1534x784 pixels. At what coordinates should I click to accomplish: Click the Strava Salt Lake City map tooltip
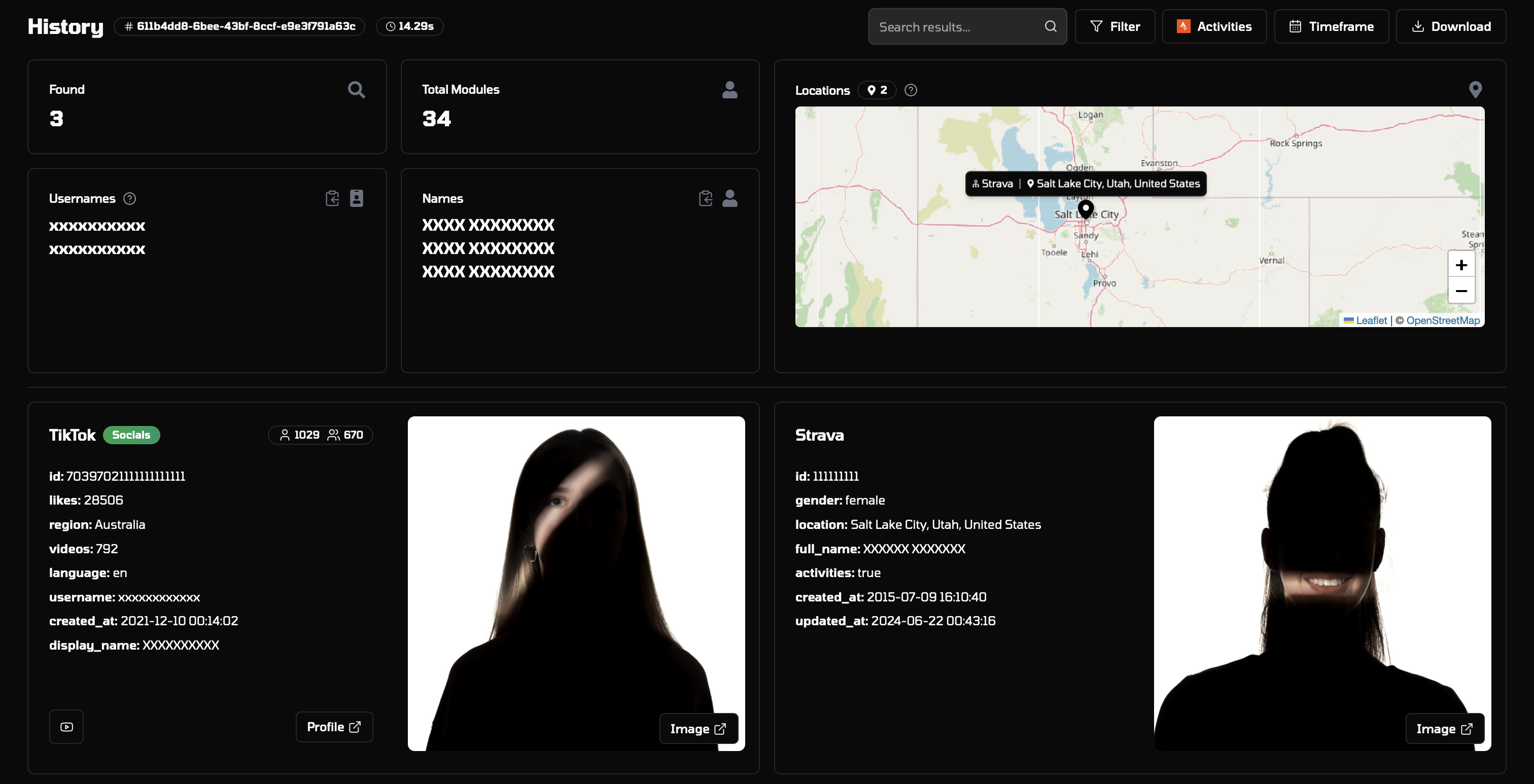(x=1086, y=184)
